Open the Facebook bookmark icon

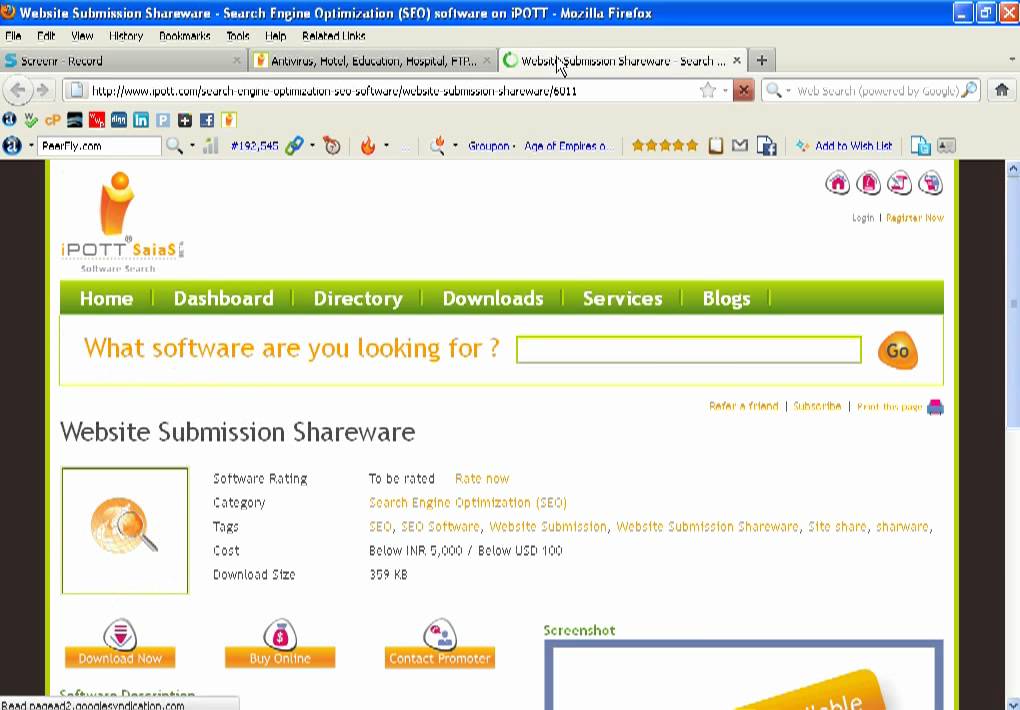coord(207,120)
